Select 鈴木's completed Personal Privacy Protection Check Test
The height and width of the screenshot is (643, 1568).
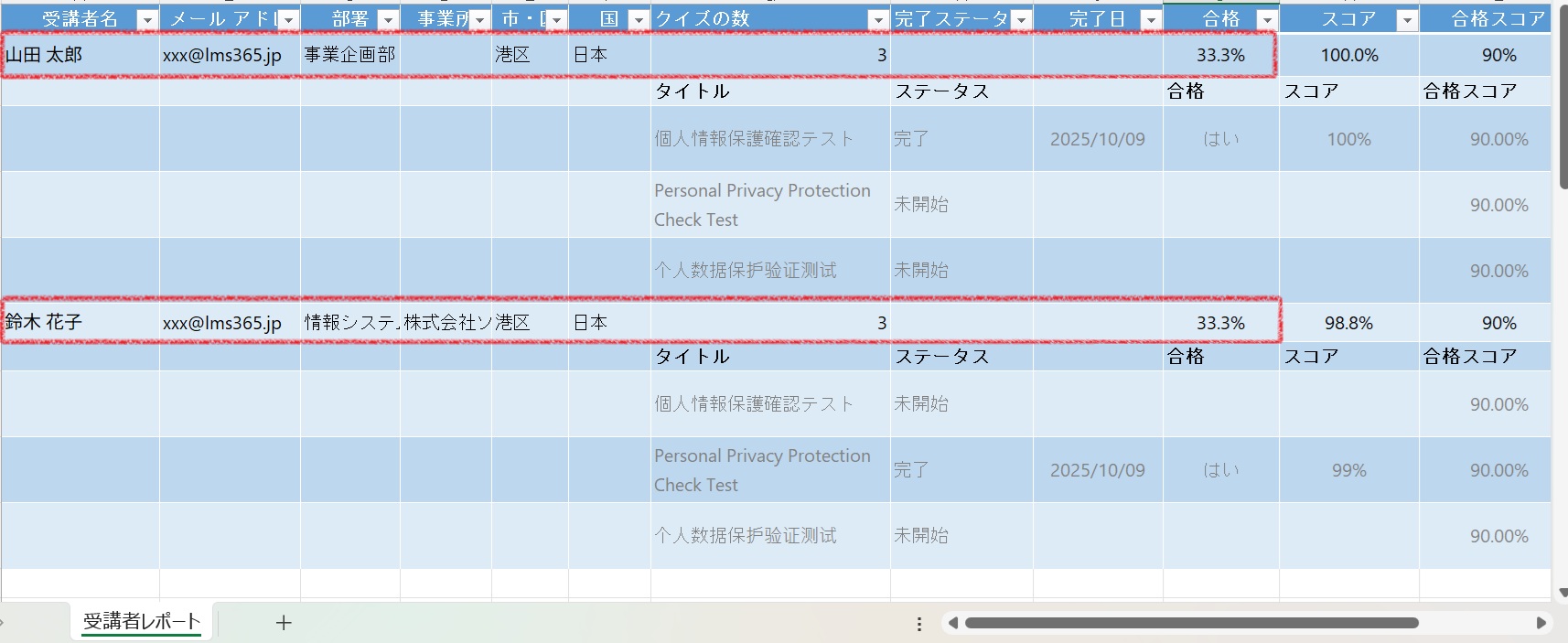coord(770,470)
